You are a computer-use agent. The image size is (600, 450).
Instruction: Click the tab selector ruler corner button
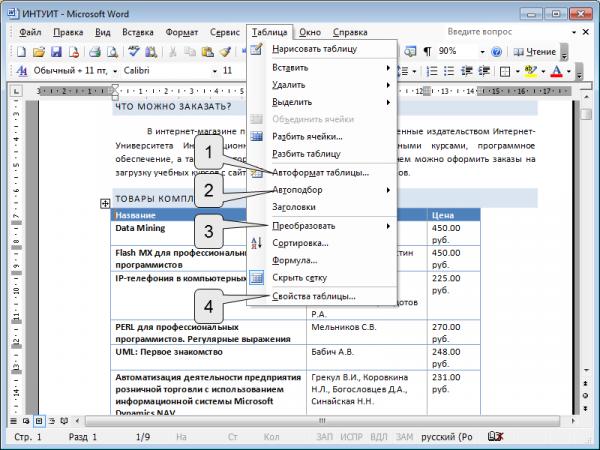(16, 91)
